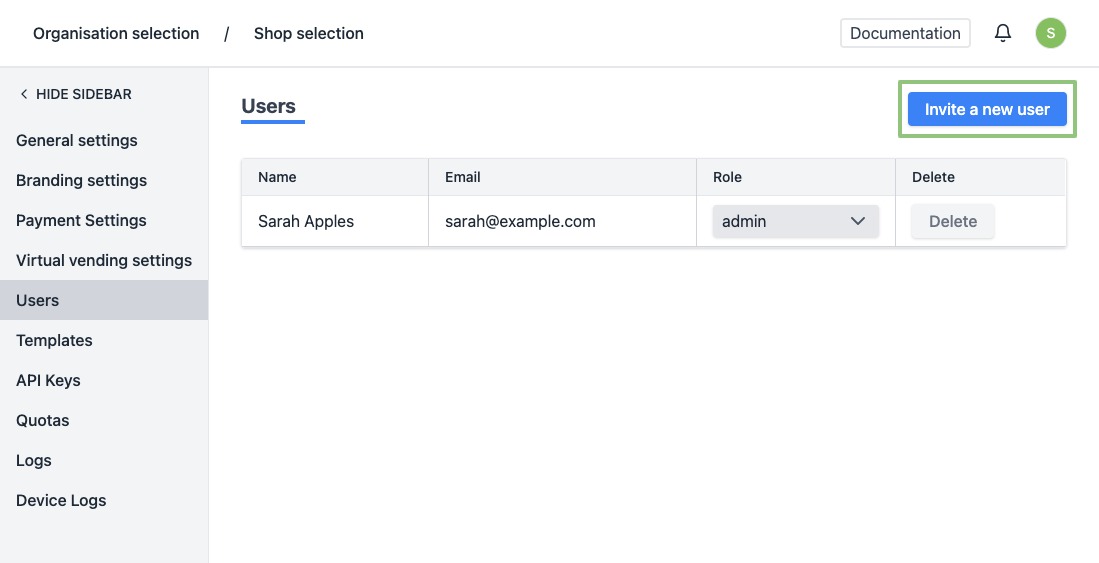Open Virtual vending settings page
Screen dimensions: 1099x563
coord(104,260)
